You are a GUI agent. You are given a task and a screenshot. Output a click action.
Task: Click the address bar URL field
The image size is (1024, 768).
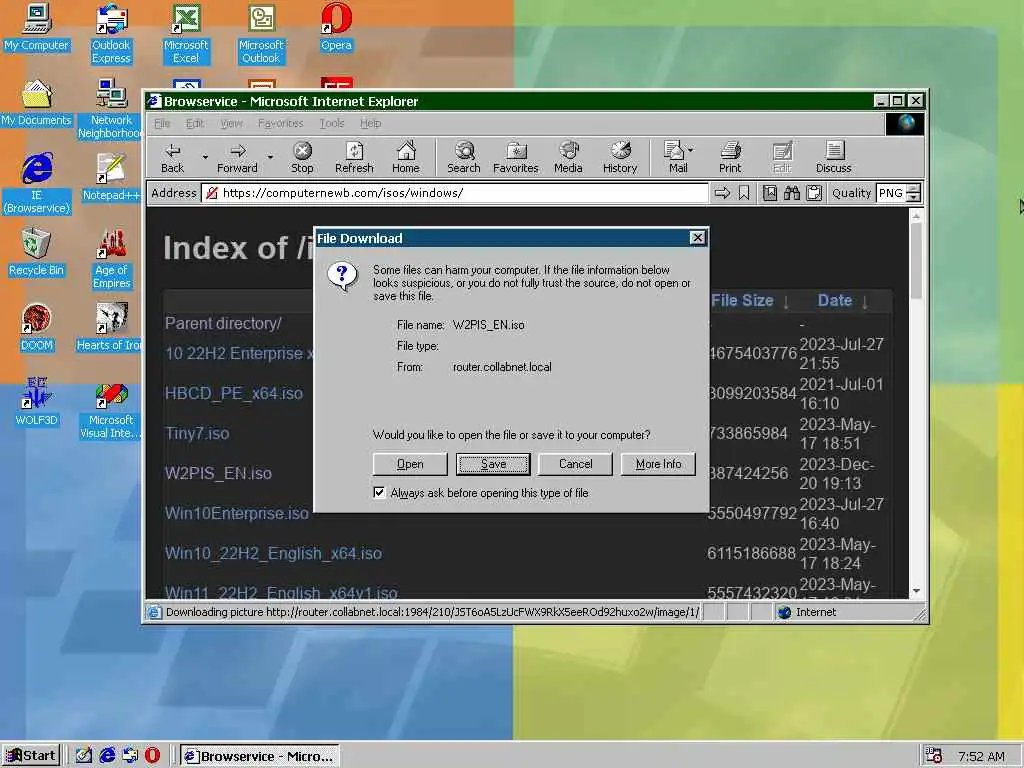(455, 193)
